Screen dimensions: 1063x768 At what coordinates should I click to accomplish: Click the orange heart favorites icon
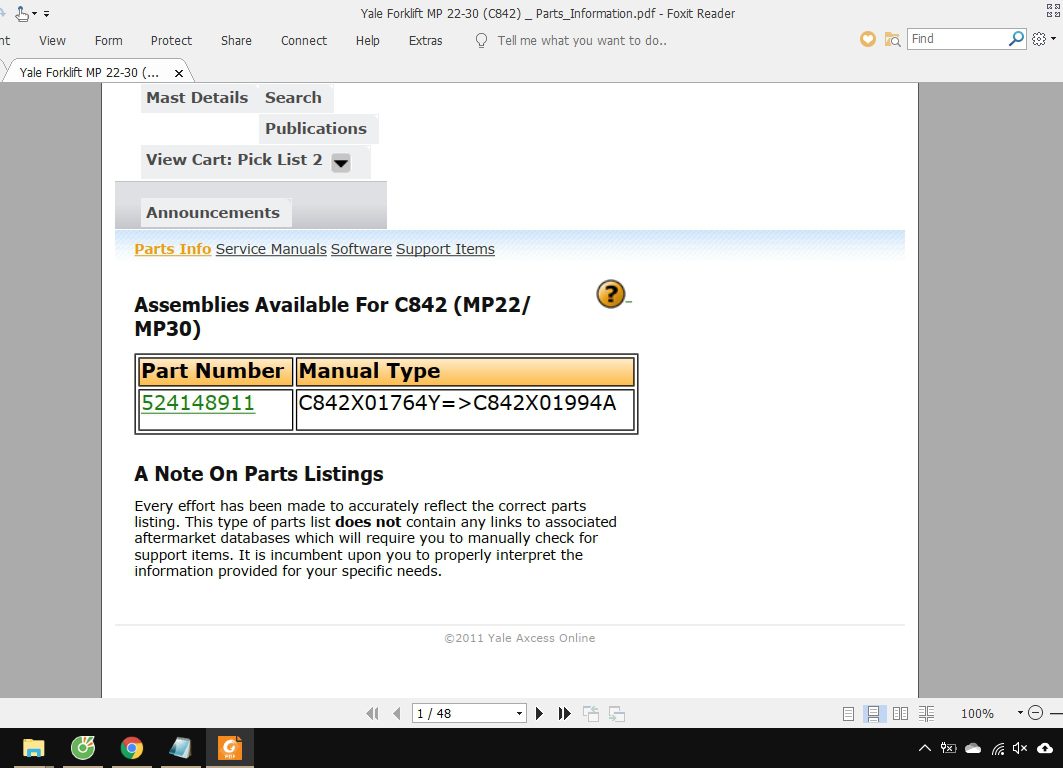click(868, 39)
